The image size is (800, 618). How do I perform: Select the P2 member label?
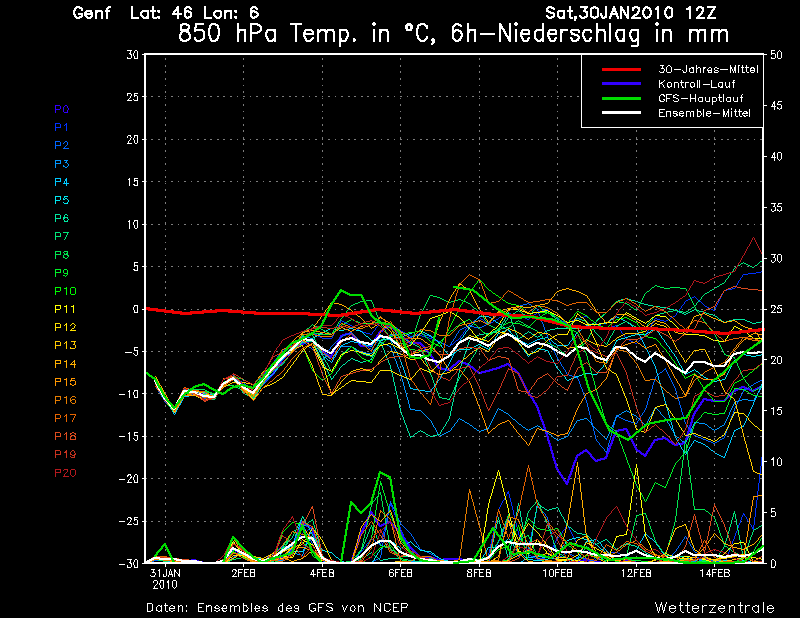(62, 145)
